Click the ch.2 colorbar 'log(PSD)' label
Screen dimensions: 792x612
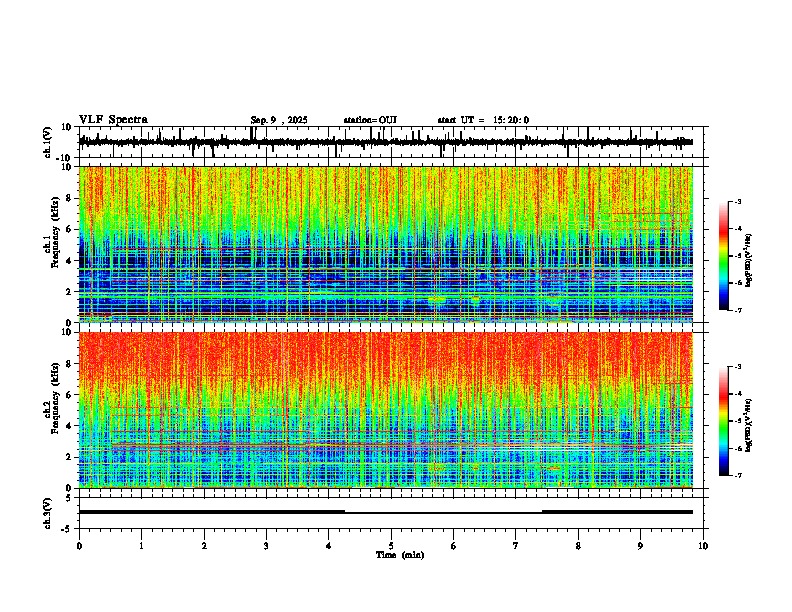coord(749,425)
